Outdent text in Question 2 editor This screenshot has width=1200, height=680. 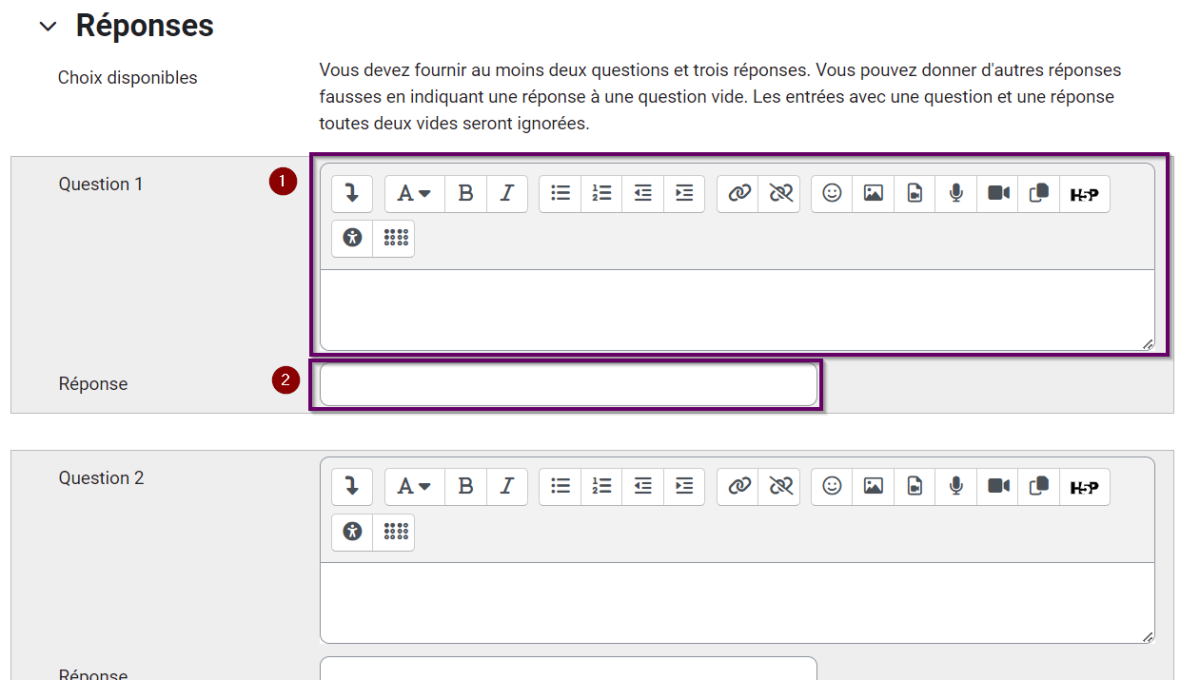[642, 487]
